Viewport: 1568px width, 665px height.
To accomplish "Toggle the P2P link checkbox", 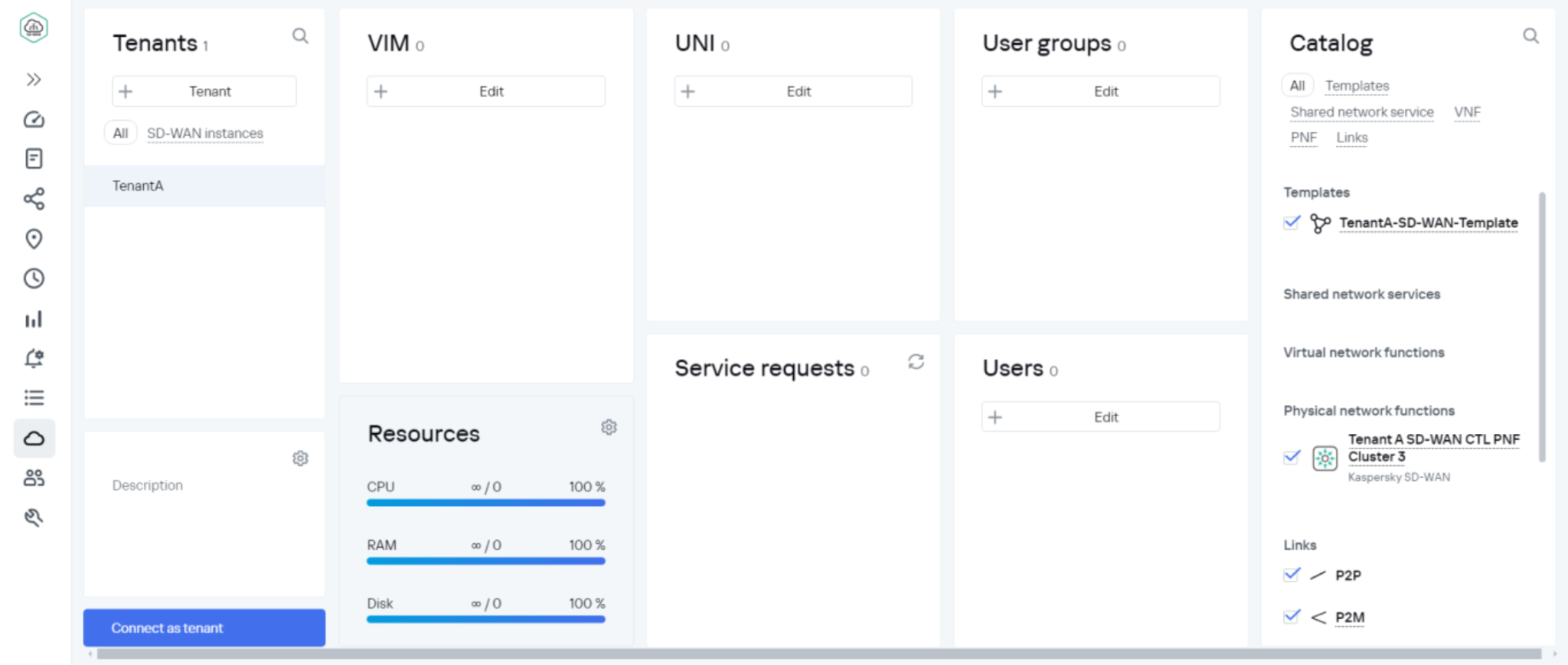I will 1292,575.
